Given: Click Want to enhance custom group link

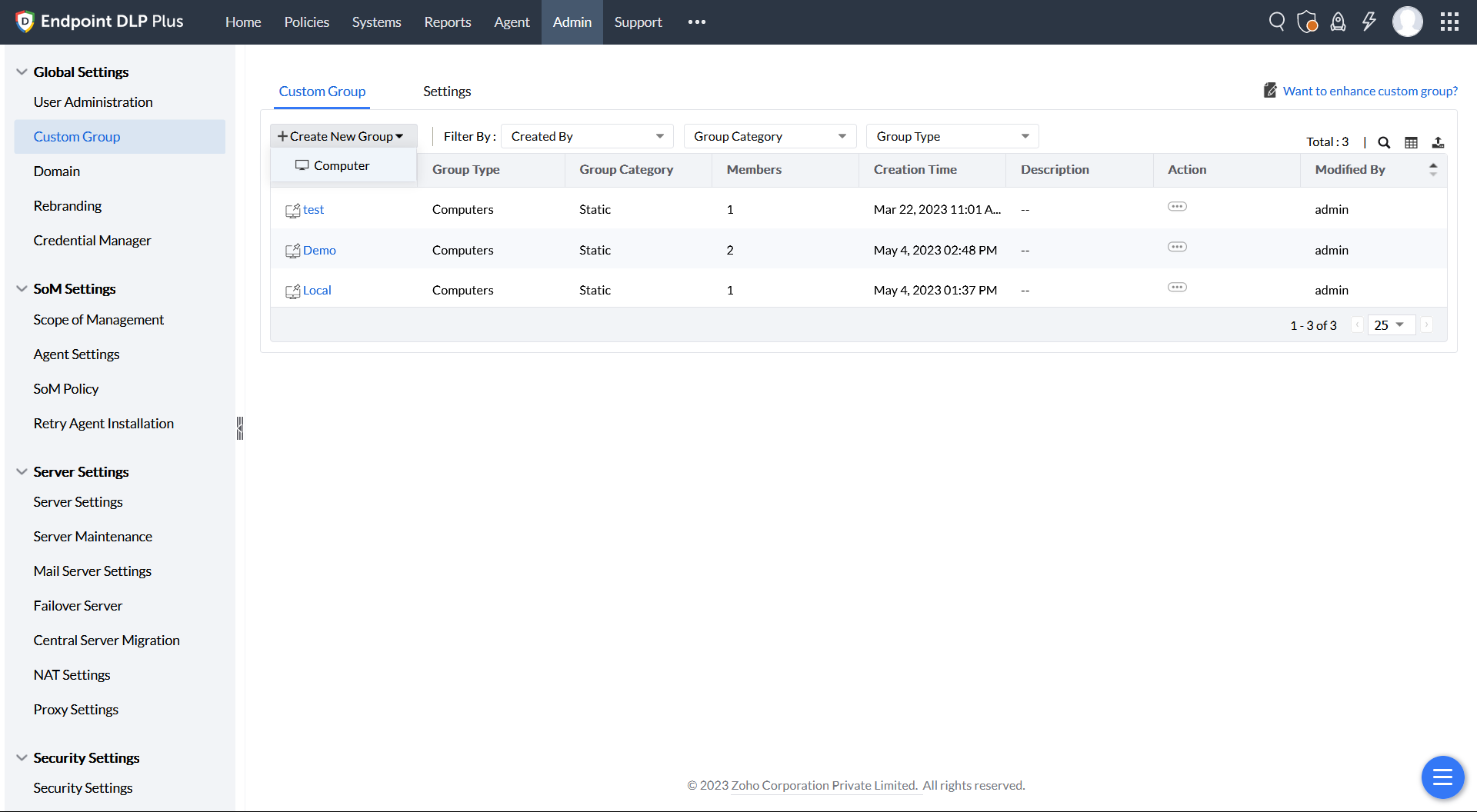Looking at the screenshot, I should coord(1370,91).
